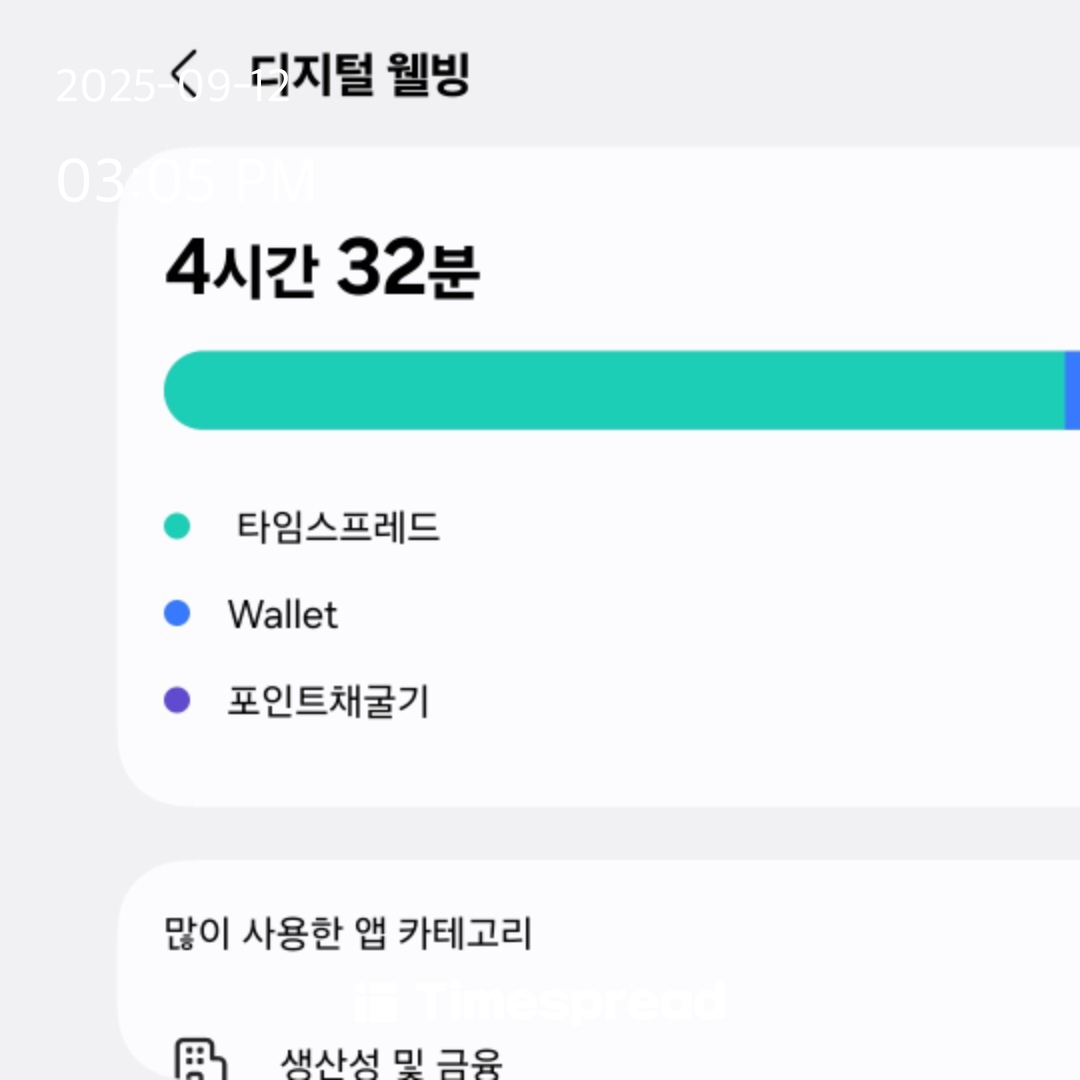Select the purple 포인트채굴기 legend dot
Screen dimensions: 1080x1080
177,700
